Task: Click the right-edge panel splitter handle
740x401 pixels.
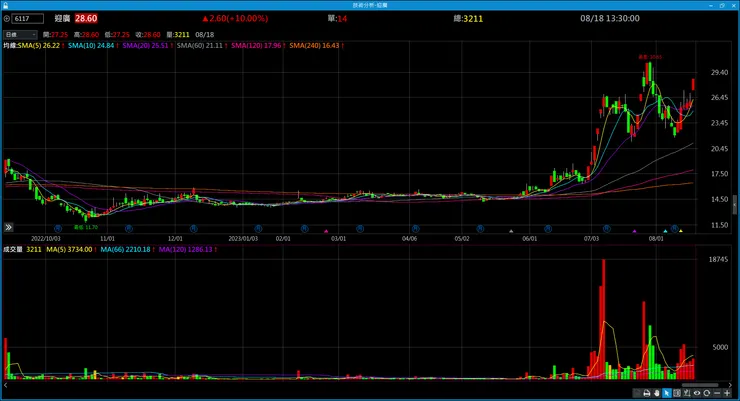Action: [735, 205]
